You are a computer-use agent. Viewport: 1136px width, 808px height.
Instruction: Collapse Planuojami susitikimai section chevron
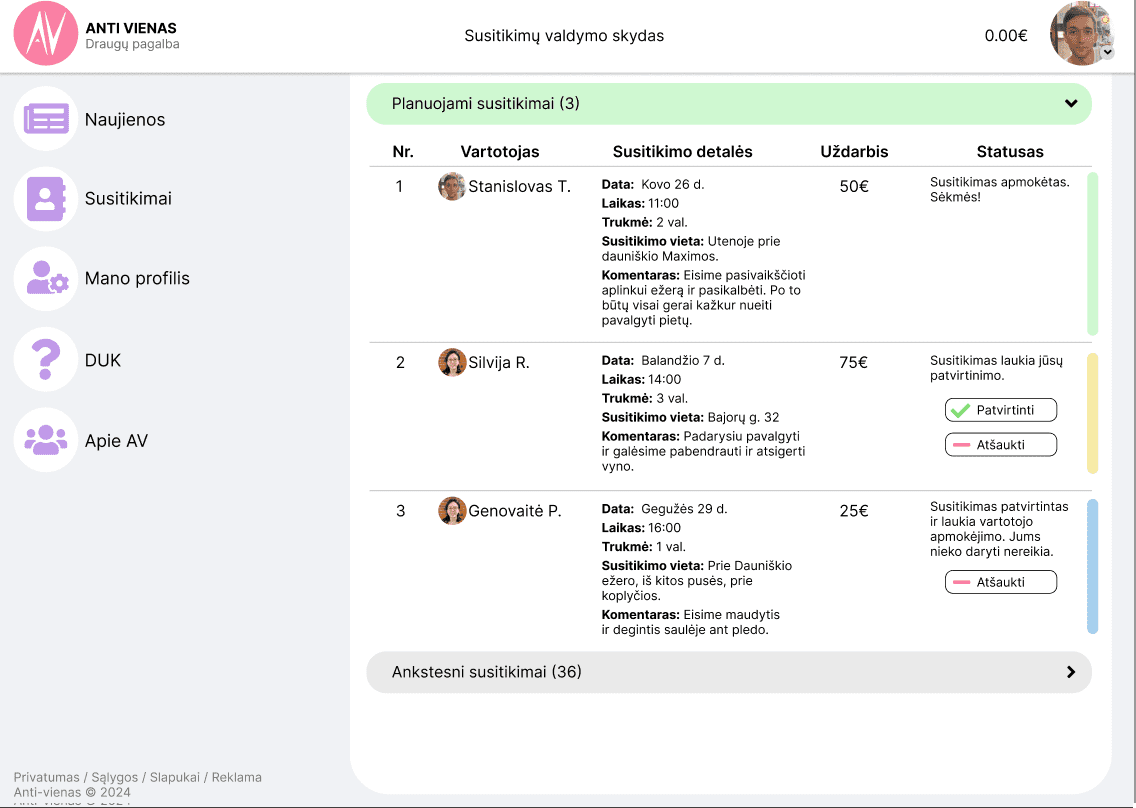coord(1071,104)
